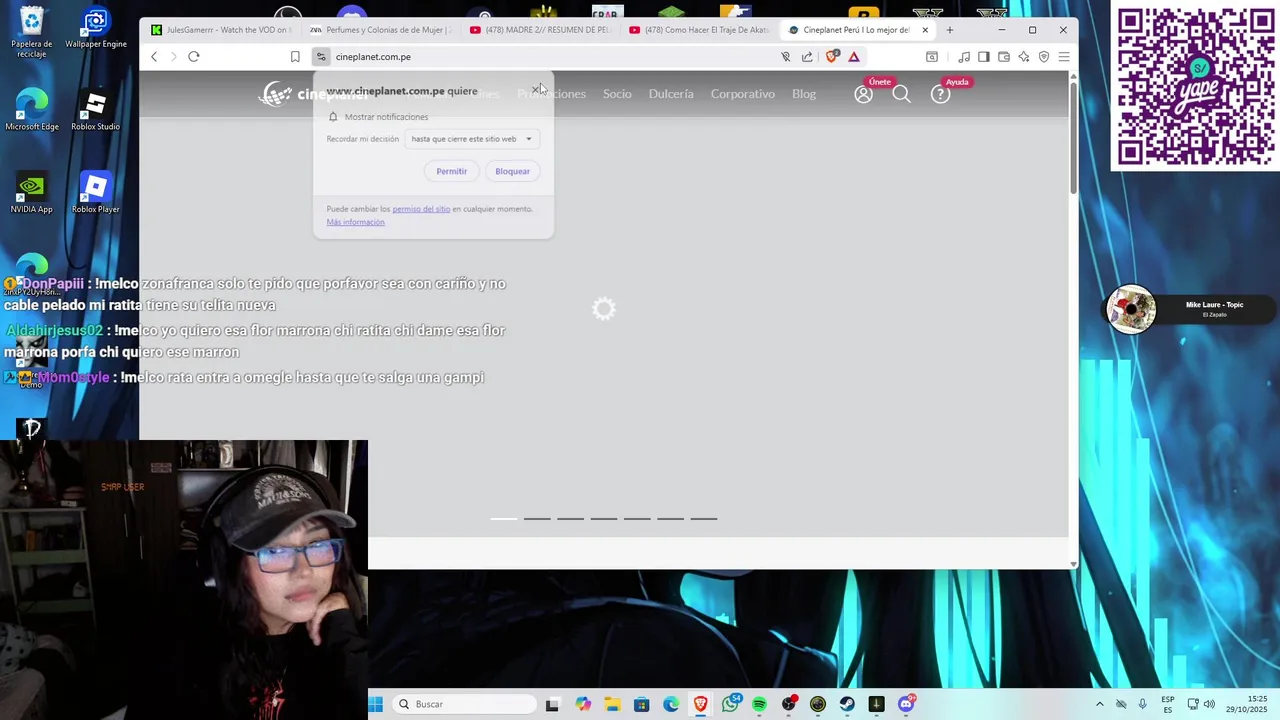
Task: Open 'permiso del sitio' link
Action: [421, 209]
